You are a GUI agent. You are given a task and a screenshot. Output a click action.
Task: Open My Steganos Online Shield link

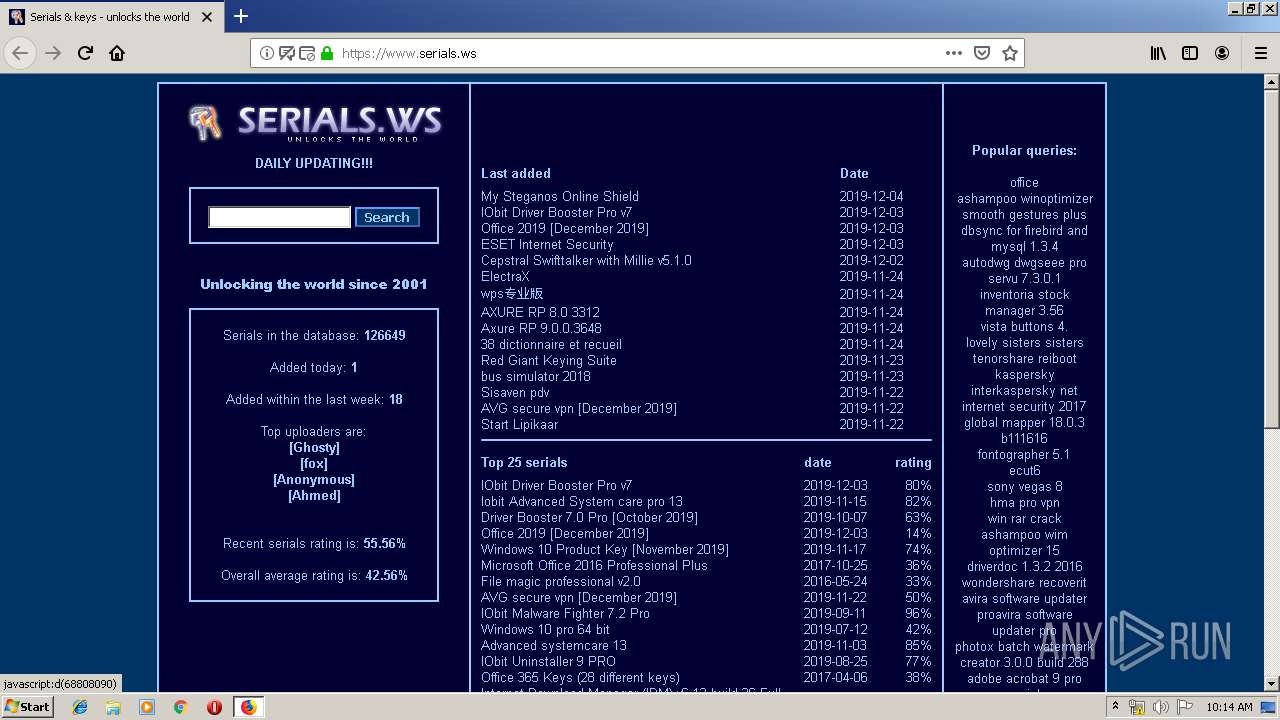point(560,196)
